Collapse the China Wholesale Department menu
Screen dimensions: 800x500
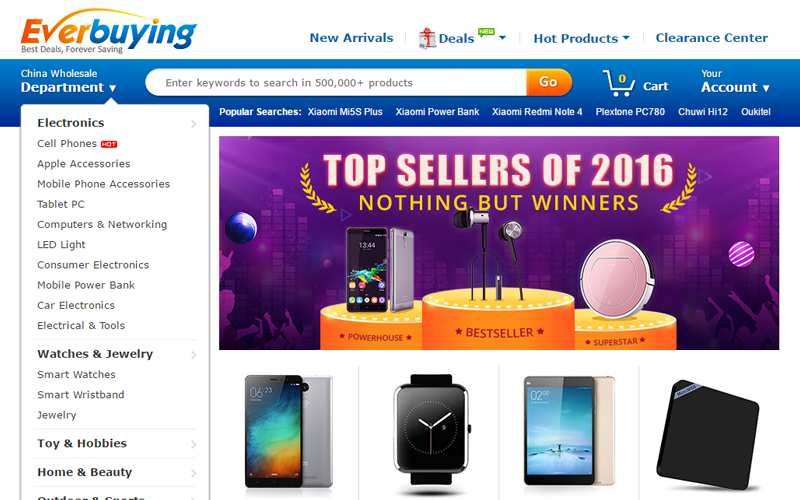click(x=68, y=81)
